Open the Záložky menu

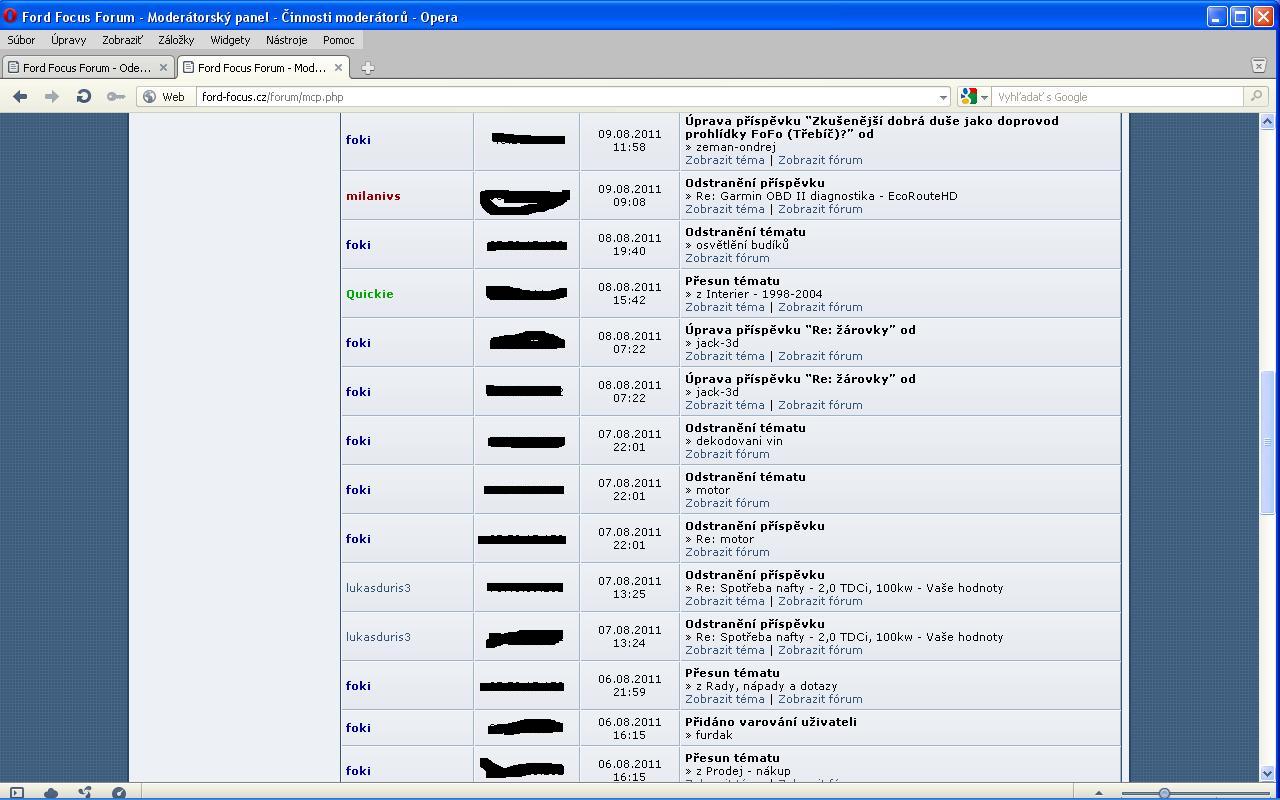tap(176, 40)
